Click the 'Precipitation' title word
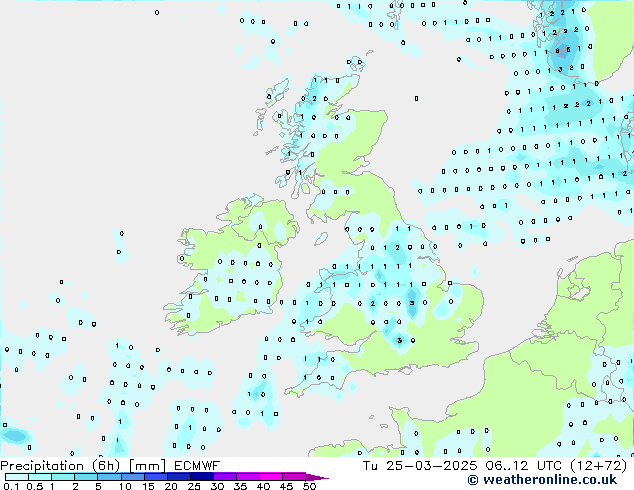634x490 pixels. pyautogui.click(x=42, y=466)
